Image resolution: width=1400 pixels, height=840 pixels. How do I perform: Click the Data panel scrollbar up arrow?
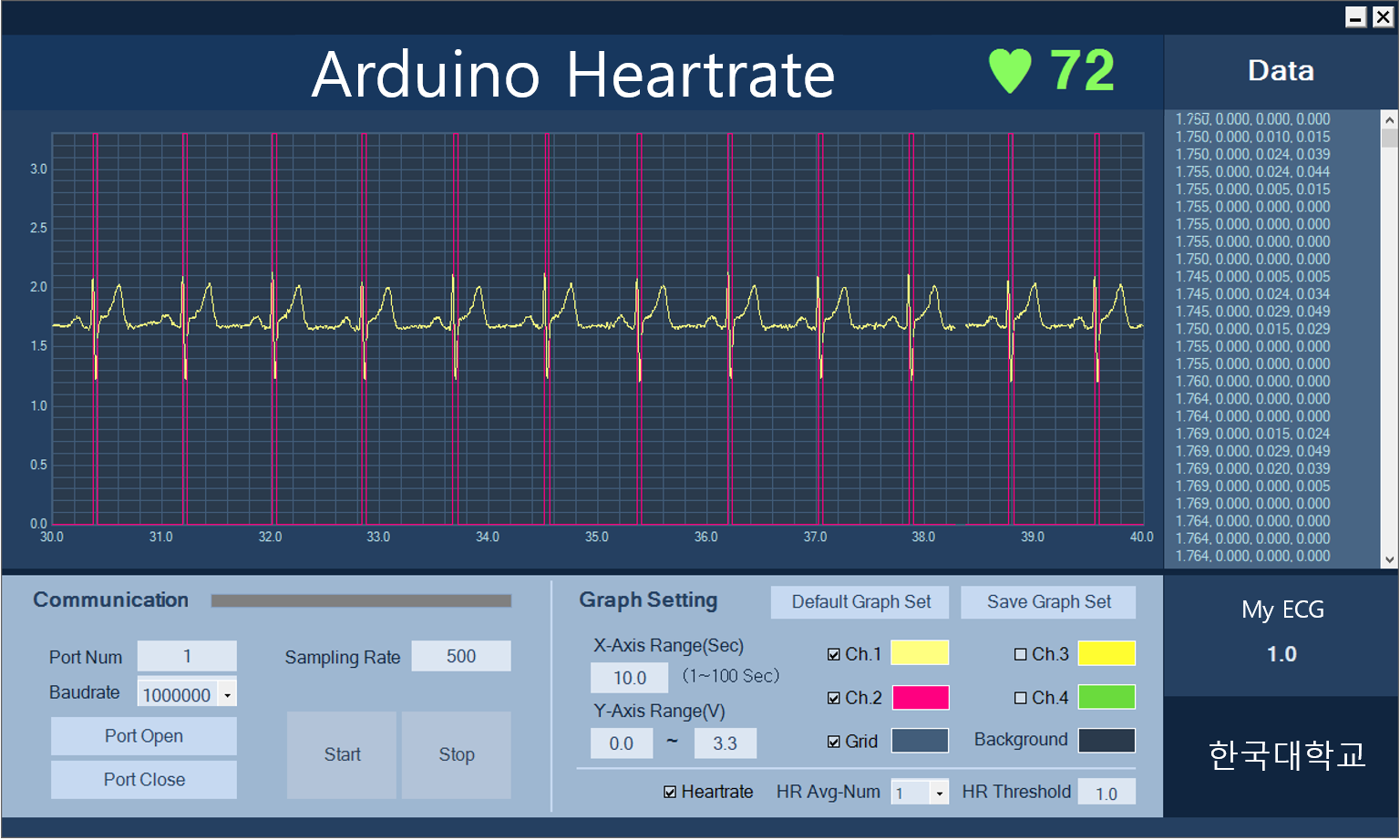(x=1388, y=118)
